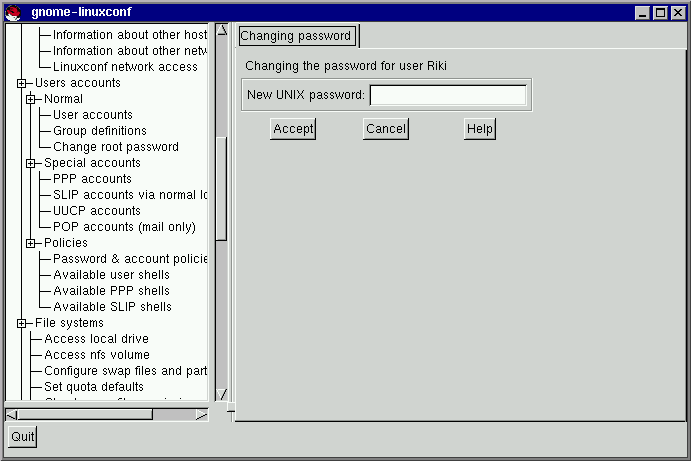Open Change root password item

tap(115, 147)
